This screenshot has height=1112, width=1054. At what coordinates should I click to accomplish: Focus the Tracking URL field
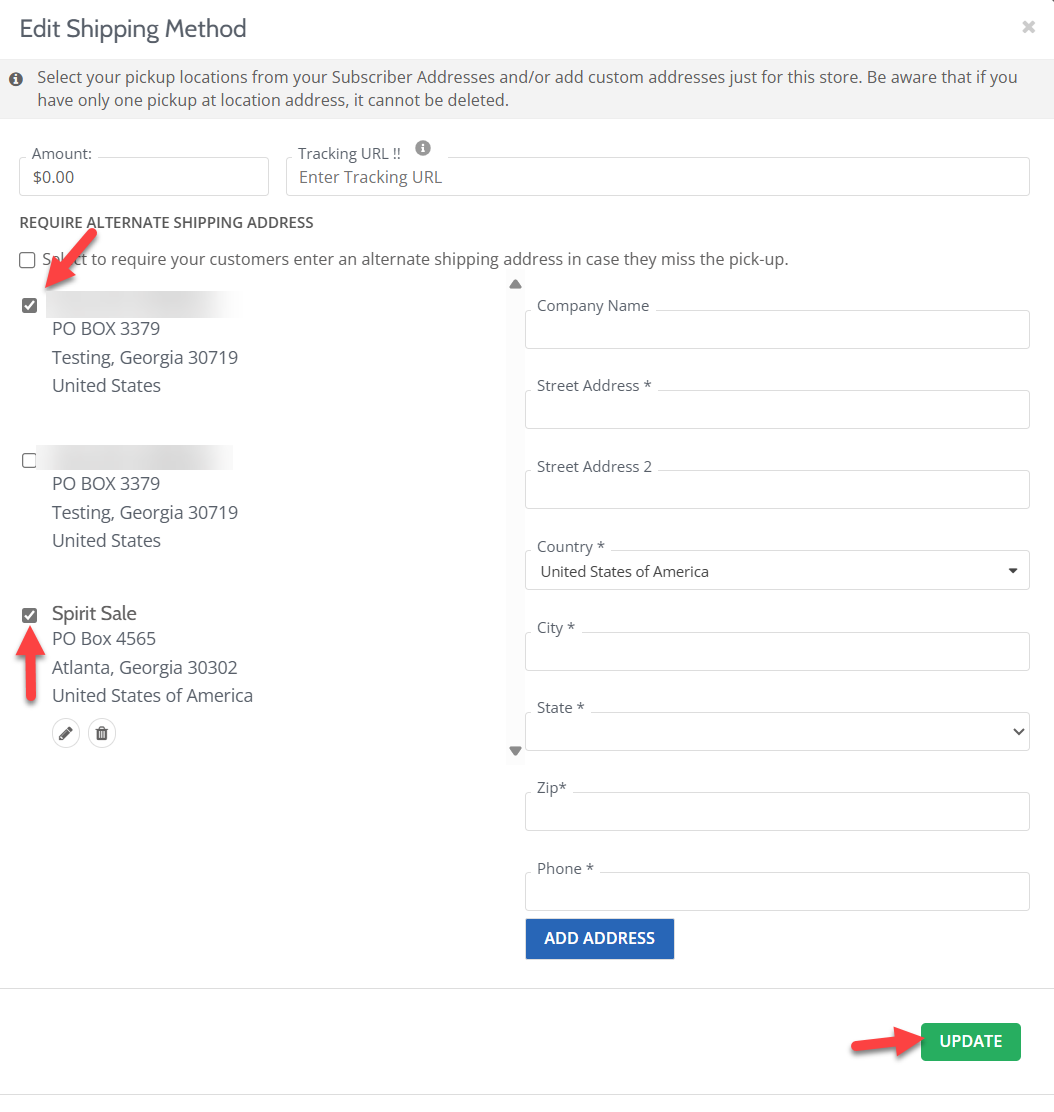(657, 177)
